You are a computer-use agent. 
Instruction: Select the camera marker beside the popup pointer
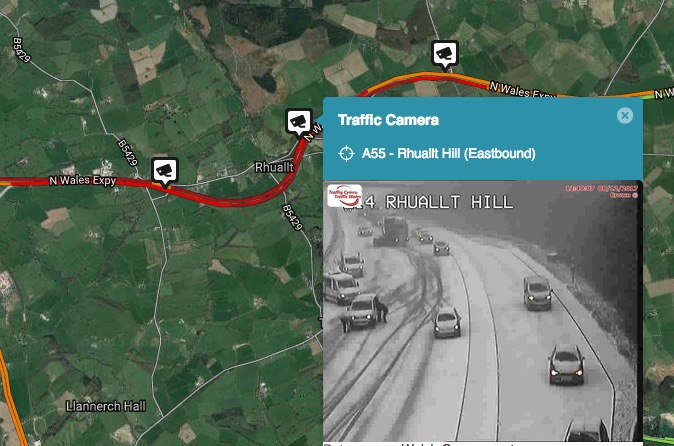pyautogui.click(x=299, y=122)
